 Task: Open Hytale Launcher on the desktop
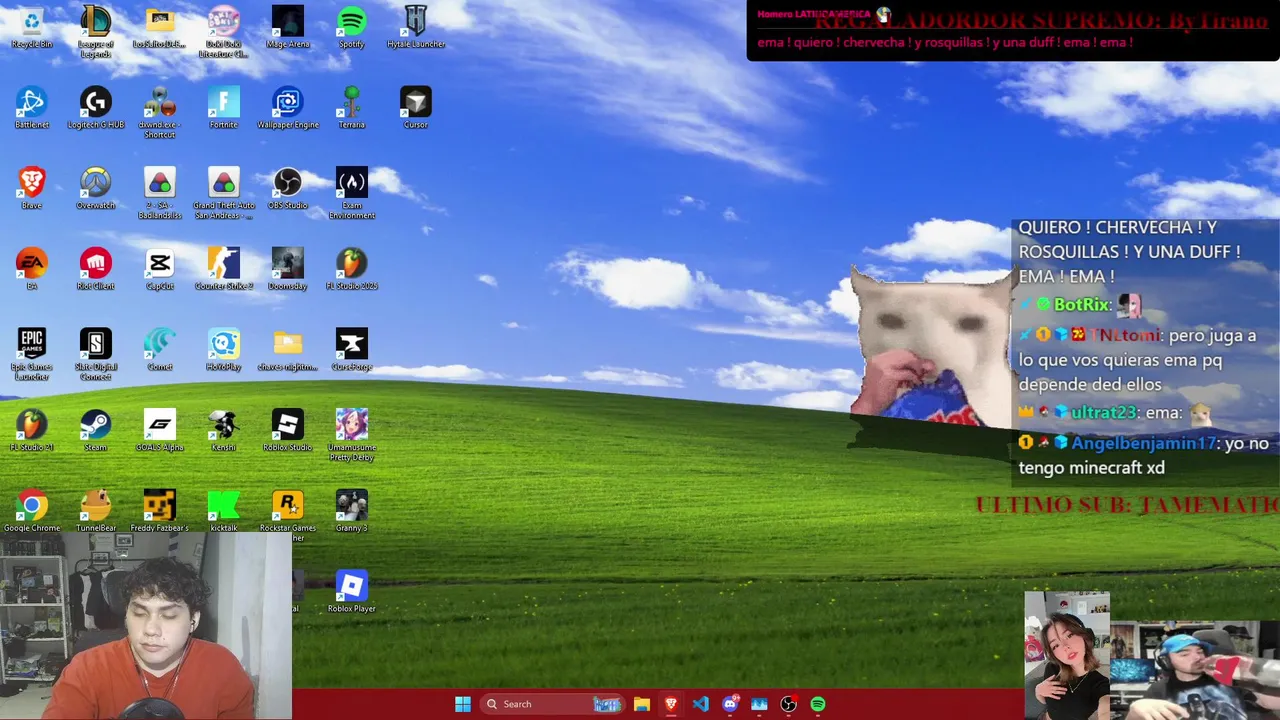[416, 28]
